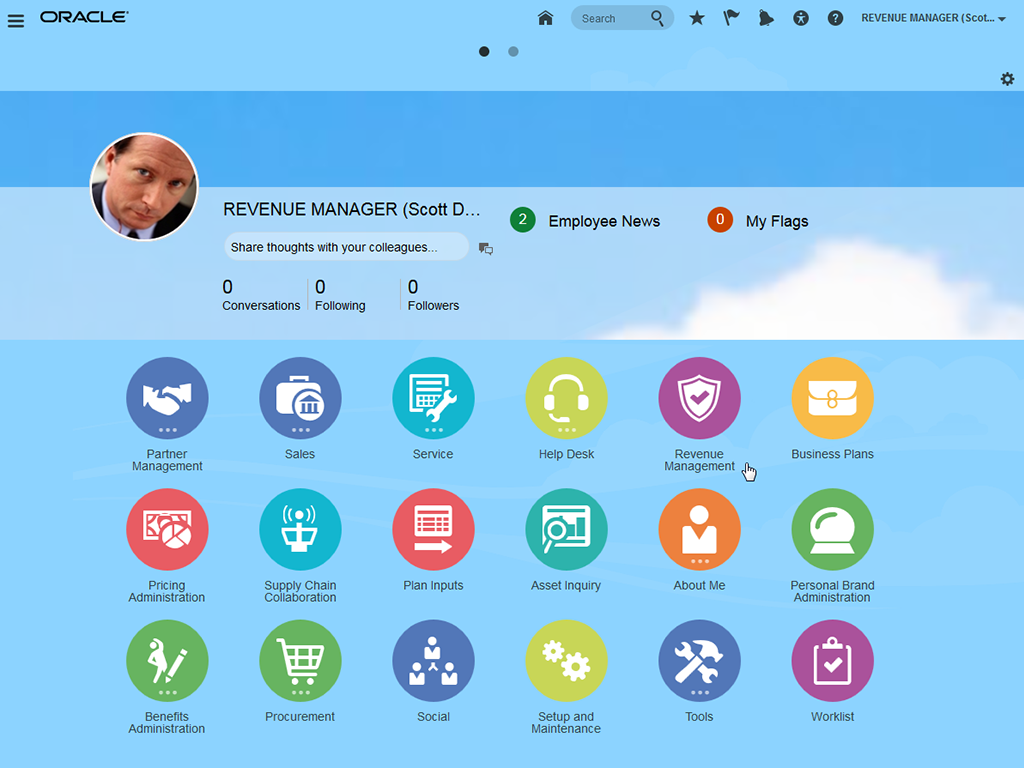Open the Tools hammer icon

point(699,661)
